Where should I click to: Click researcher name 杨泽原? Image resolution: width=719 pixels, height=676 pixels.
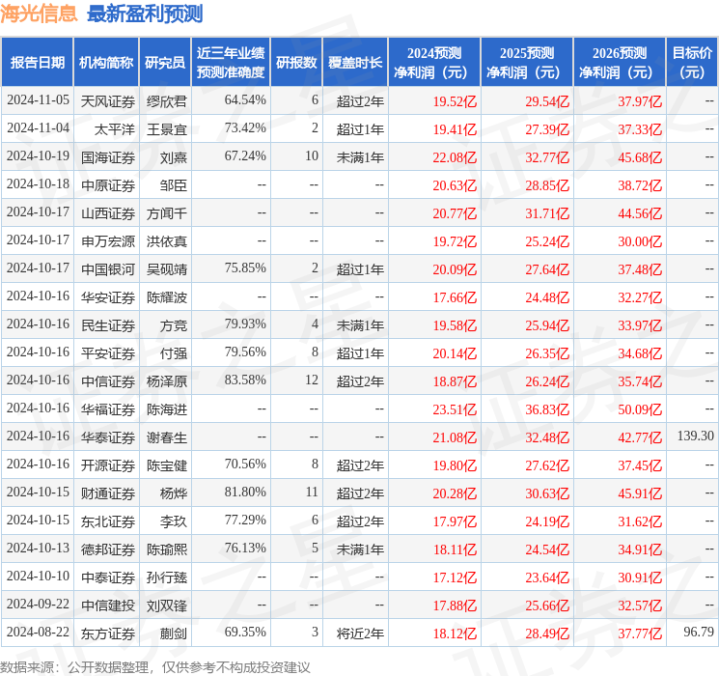(x=166, y=381)
